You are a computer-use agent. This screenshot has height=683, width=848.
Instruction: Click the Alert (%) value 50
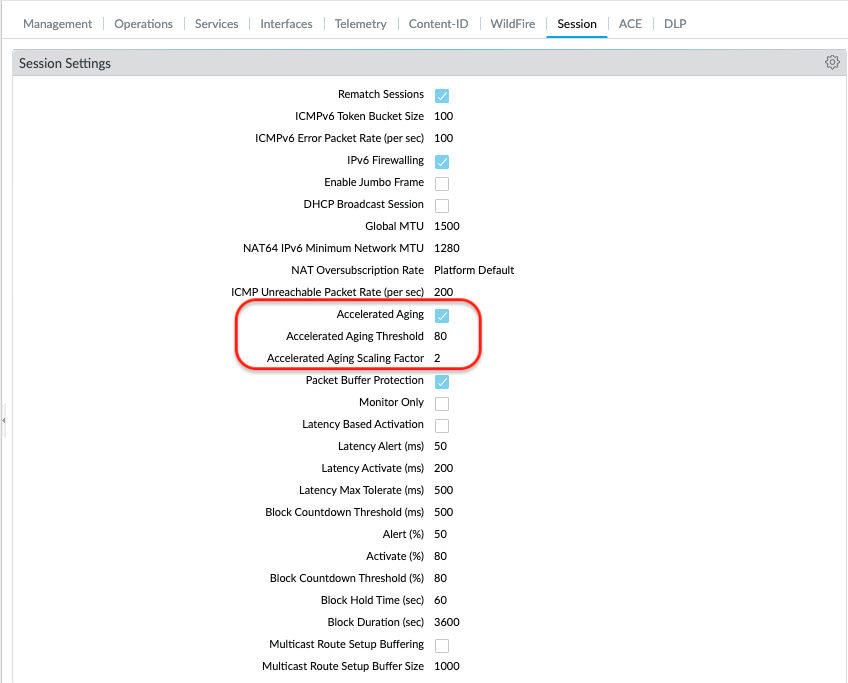pos(440,534)
